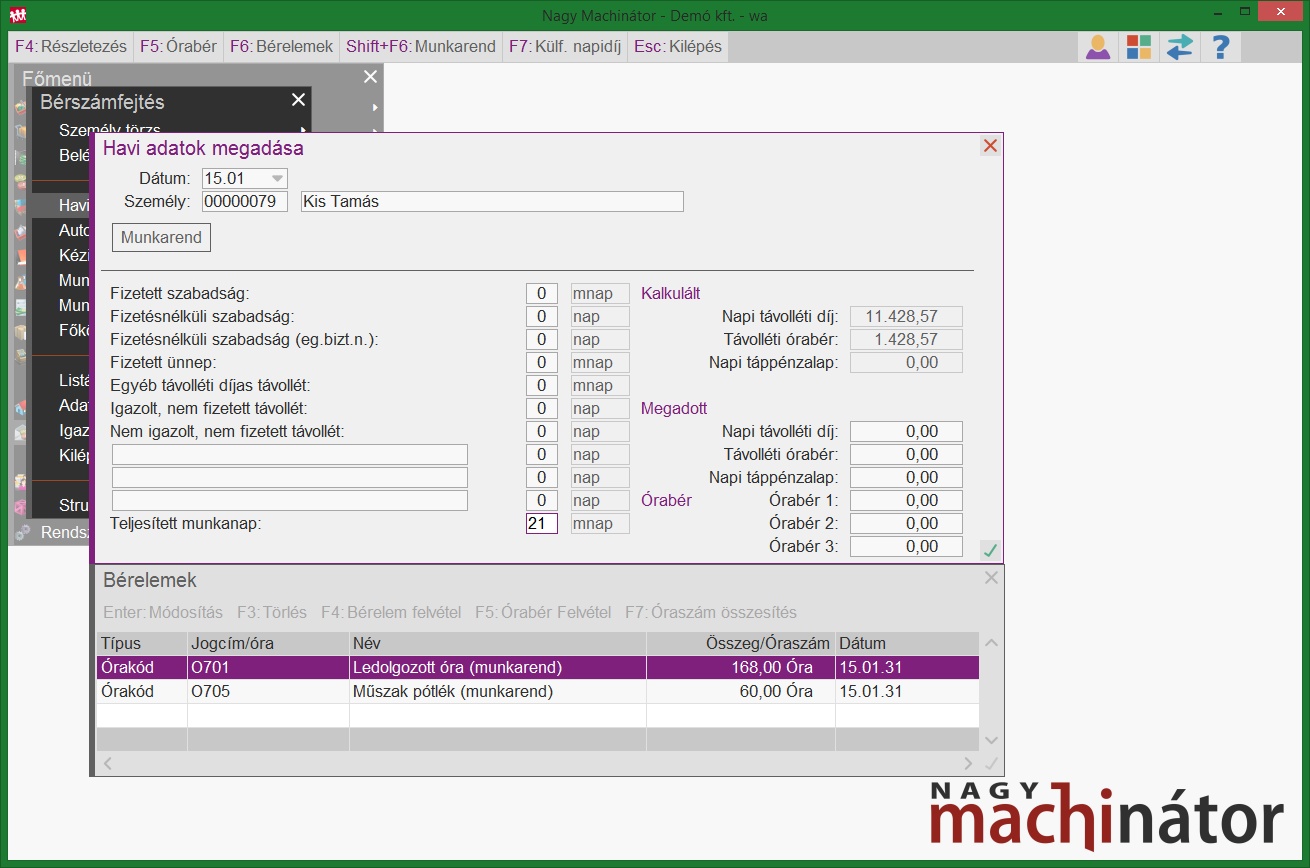The image size is (1310, 868).
Task: Focus the Egyéb távolléti díjas távollét field
Action: point(542,386)
